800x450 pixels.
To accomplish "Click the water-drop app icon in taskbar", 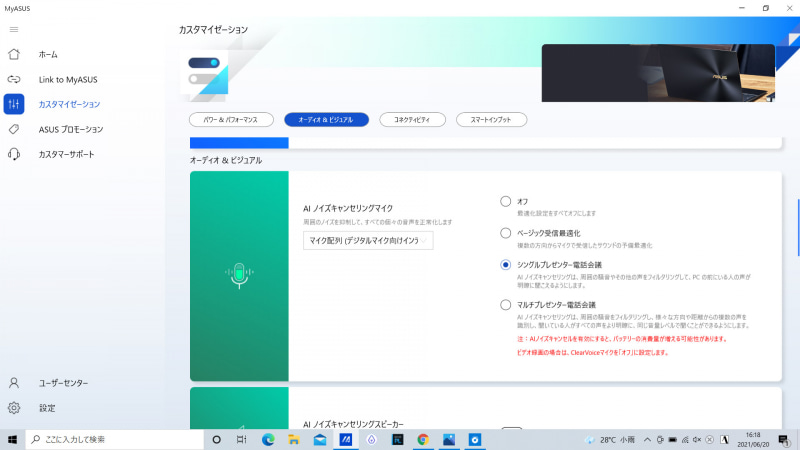I will point(371,439).
